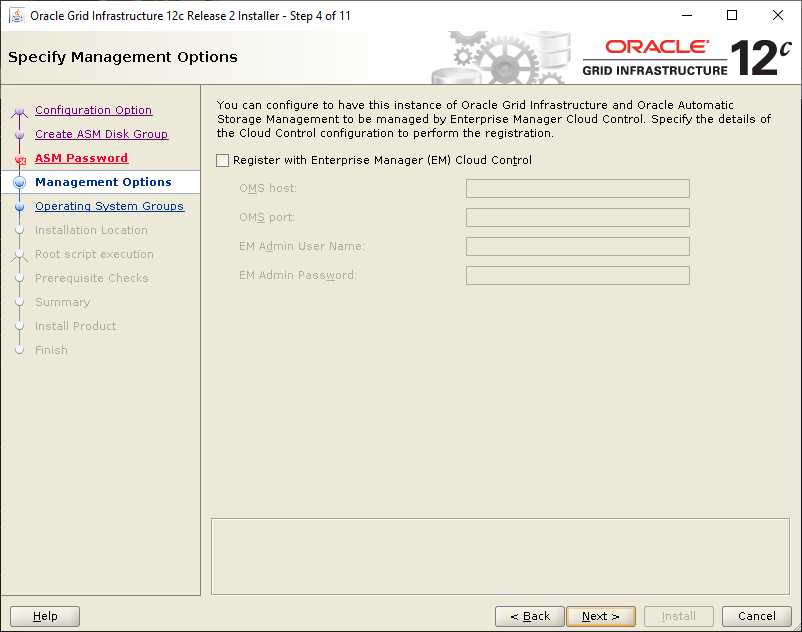Click the ASM Password error step icon
The width and height of the screenshot is (802, 632).
20,160
